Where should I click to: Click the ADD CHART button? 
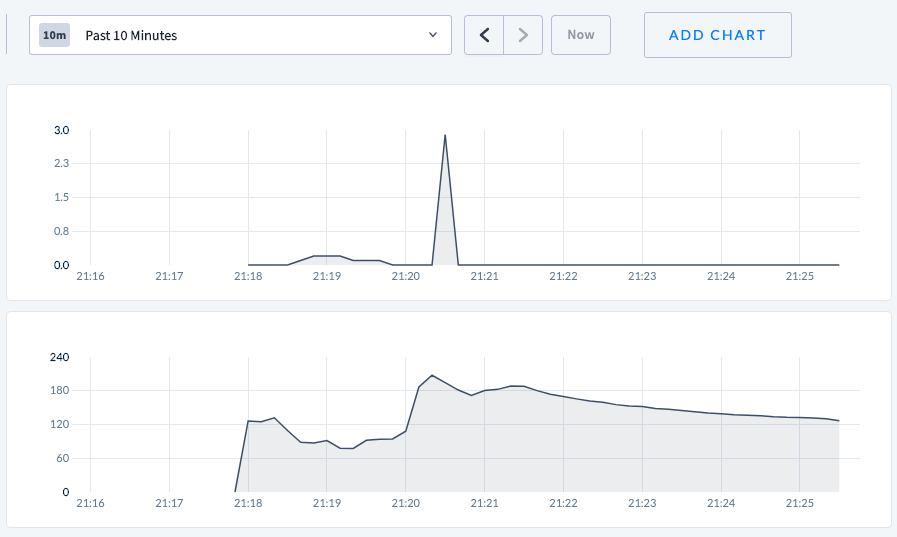[717, 35]
